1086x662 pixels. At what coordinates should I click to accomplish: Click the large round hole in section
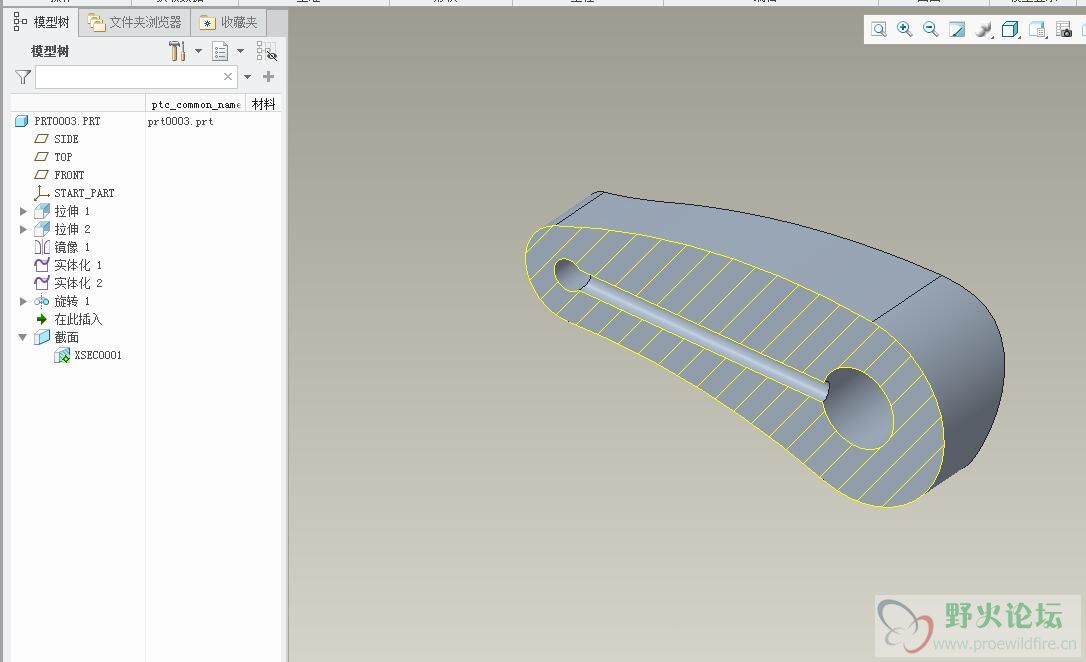pos(859,409)
